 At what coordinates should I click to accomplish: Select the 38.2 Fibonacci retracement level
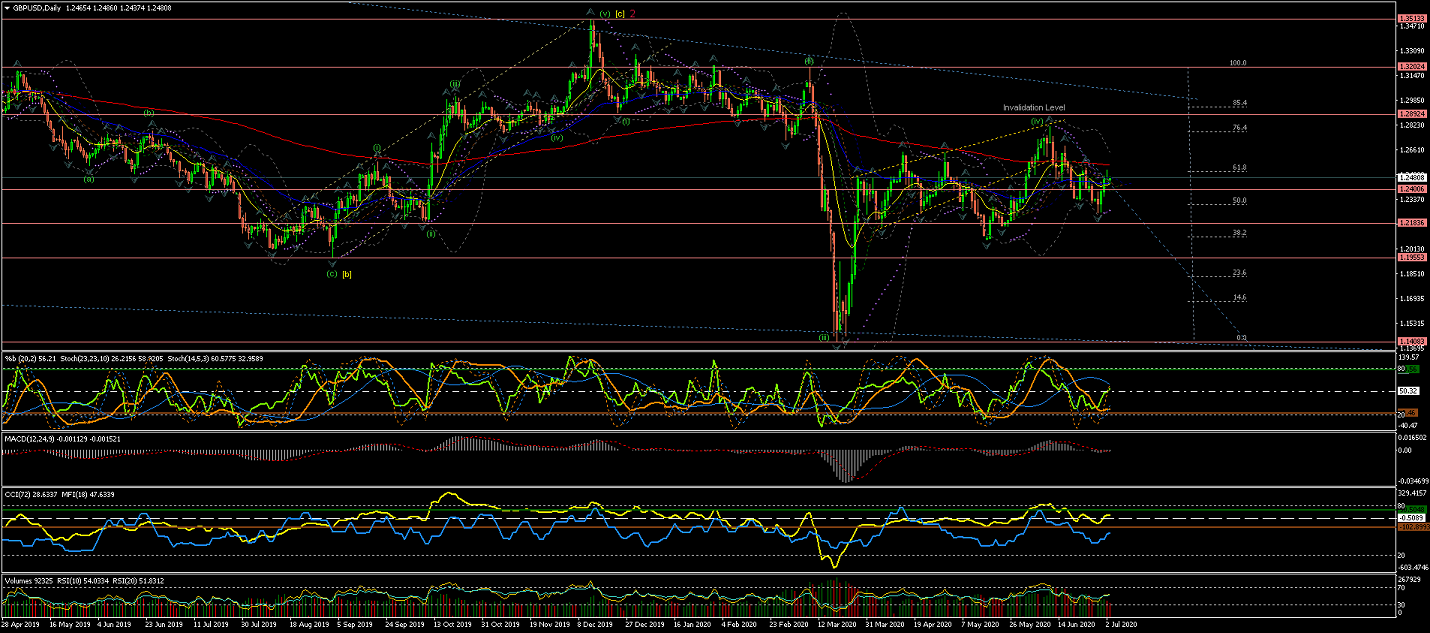pyautogui.click(x=1239, y=232)
